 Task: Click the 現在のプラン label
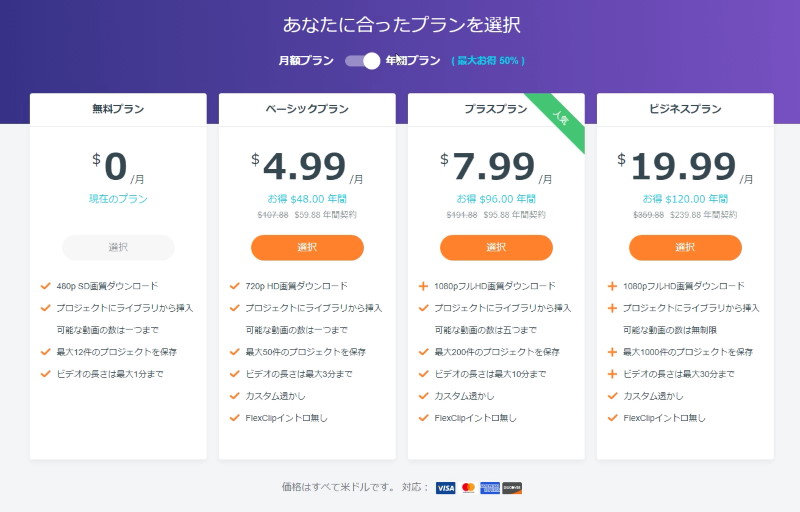pos(118,199)
